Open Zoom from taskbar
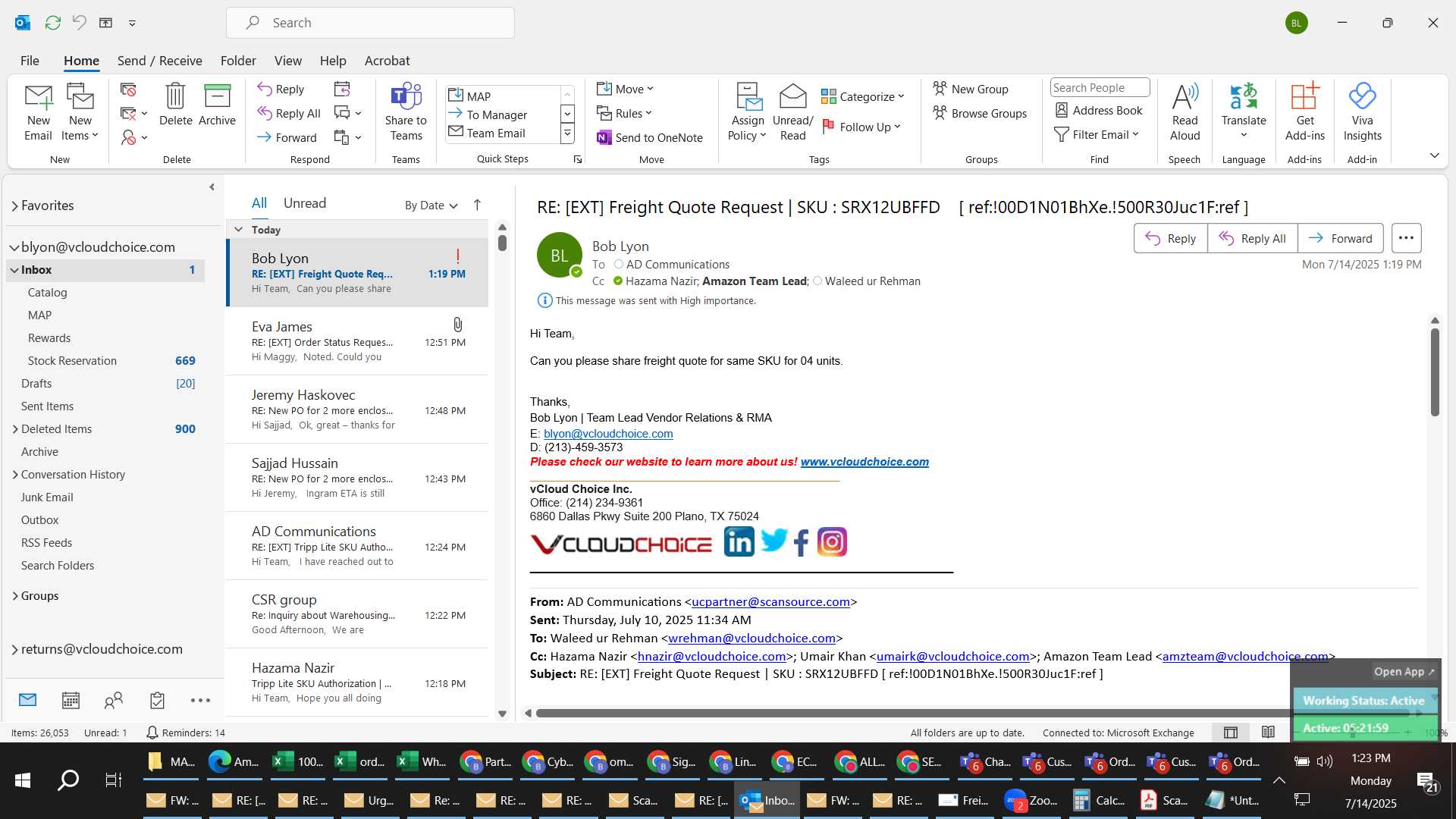The image size is (1456, 819). click(x=1032, y=801)
